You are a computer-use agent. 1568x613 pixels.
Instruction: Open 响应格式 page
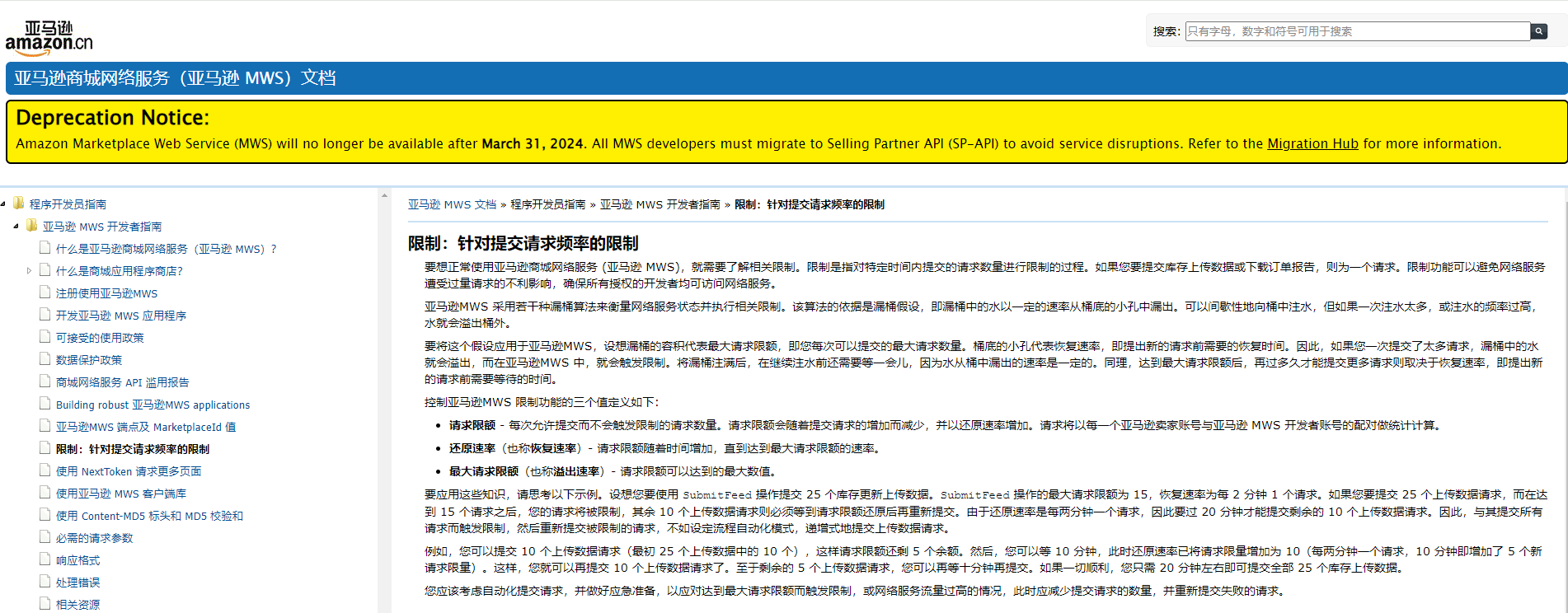(x=77, y=560)
